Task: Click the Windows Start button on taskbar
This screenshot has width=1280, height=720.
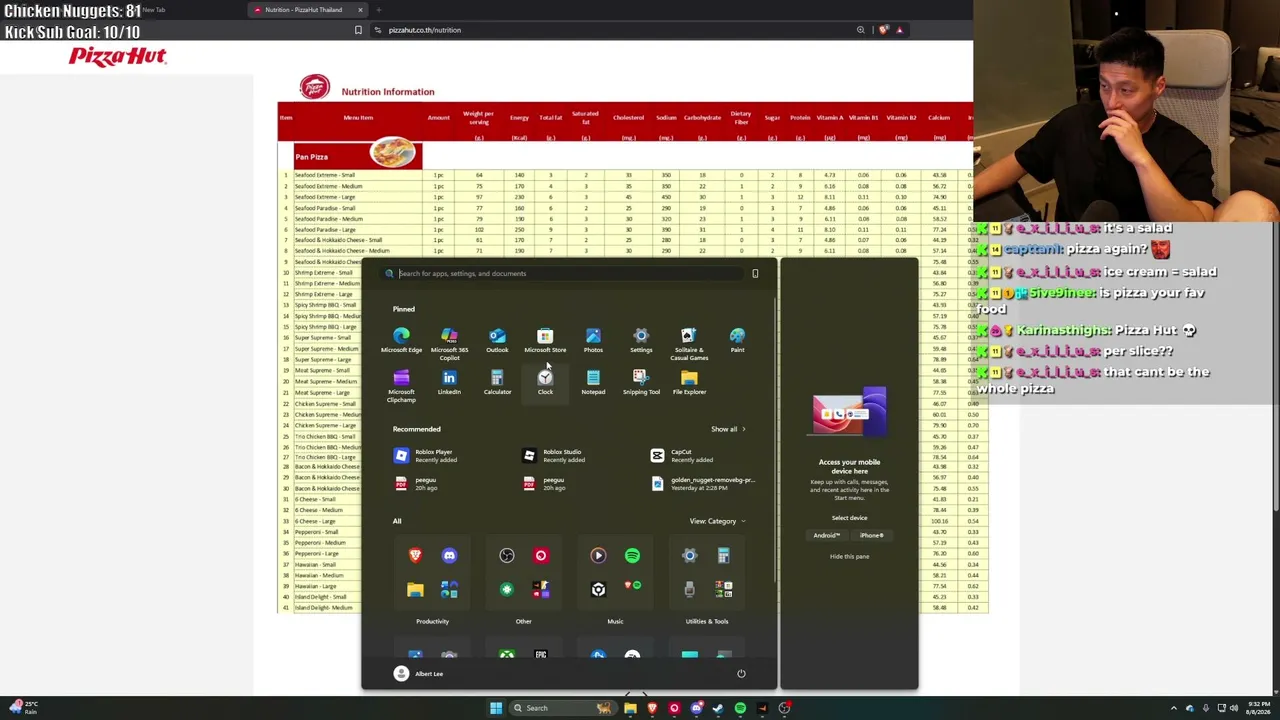Action: [495, 708]
